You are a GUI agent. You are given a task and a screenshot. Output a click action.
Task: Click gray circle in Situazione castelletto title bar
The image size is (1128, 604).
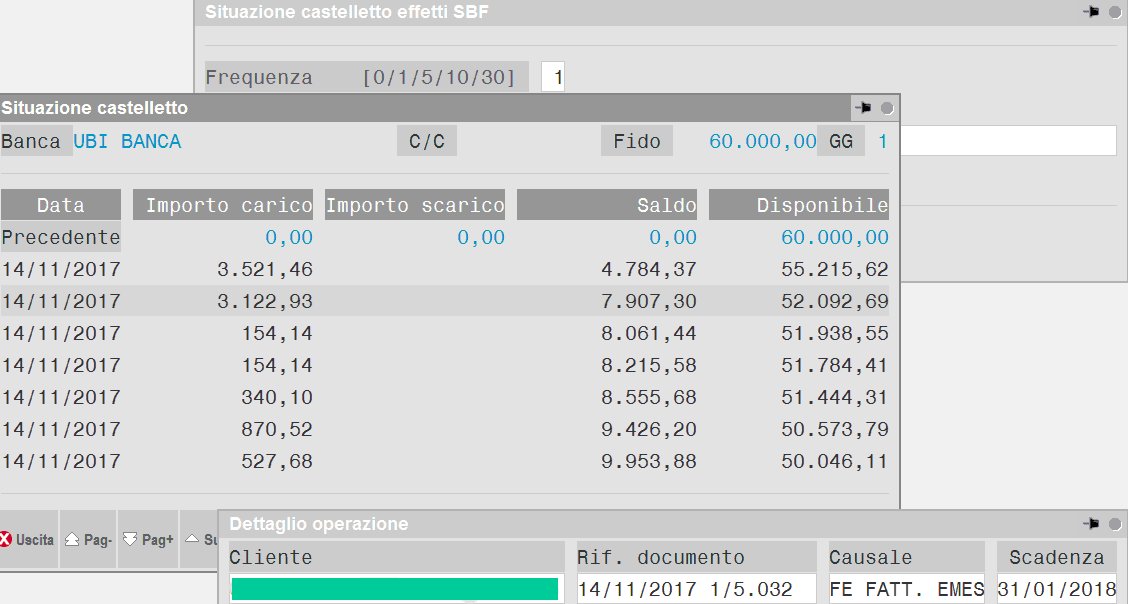(887, 108)
